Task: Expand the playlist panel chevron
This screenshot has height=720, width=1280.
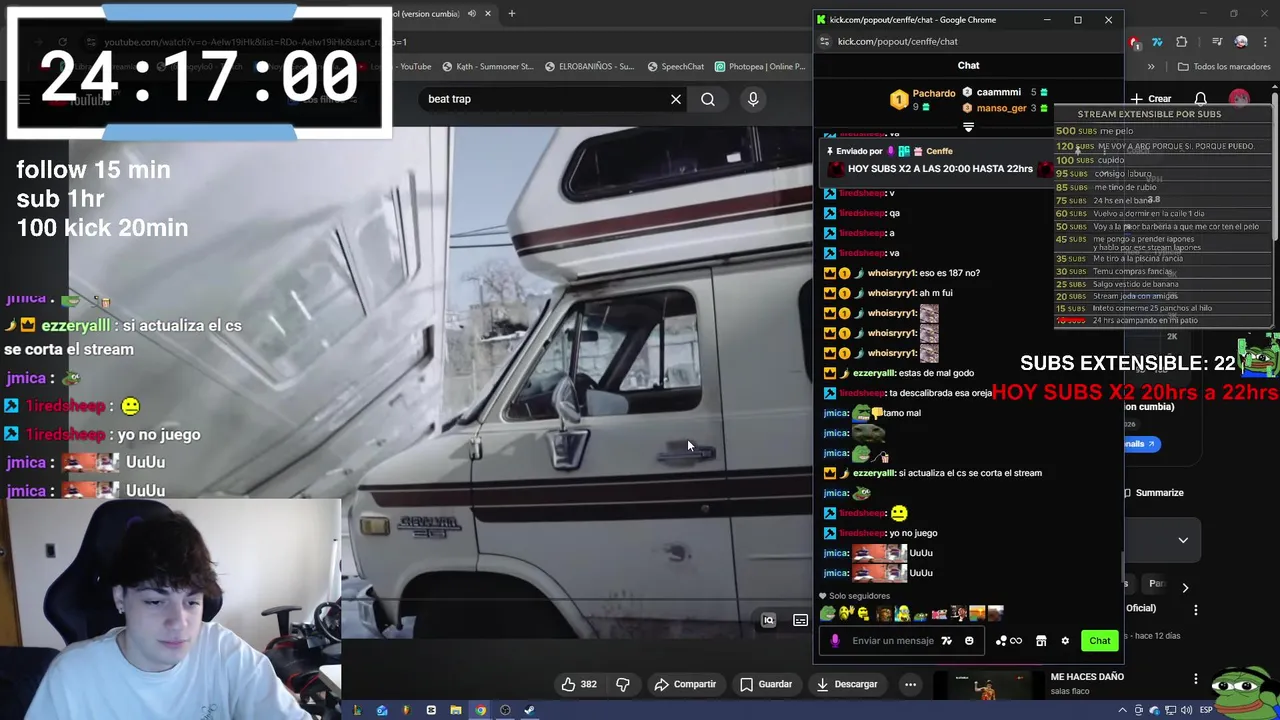Action: point(1183,540)
